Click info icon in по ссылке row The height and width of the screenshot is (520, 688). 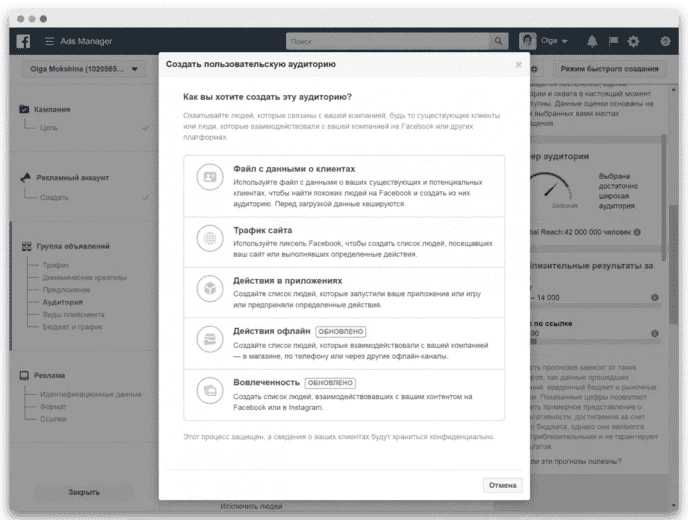655,334
